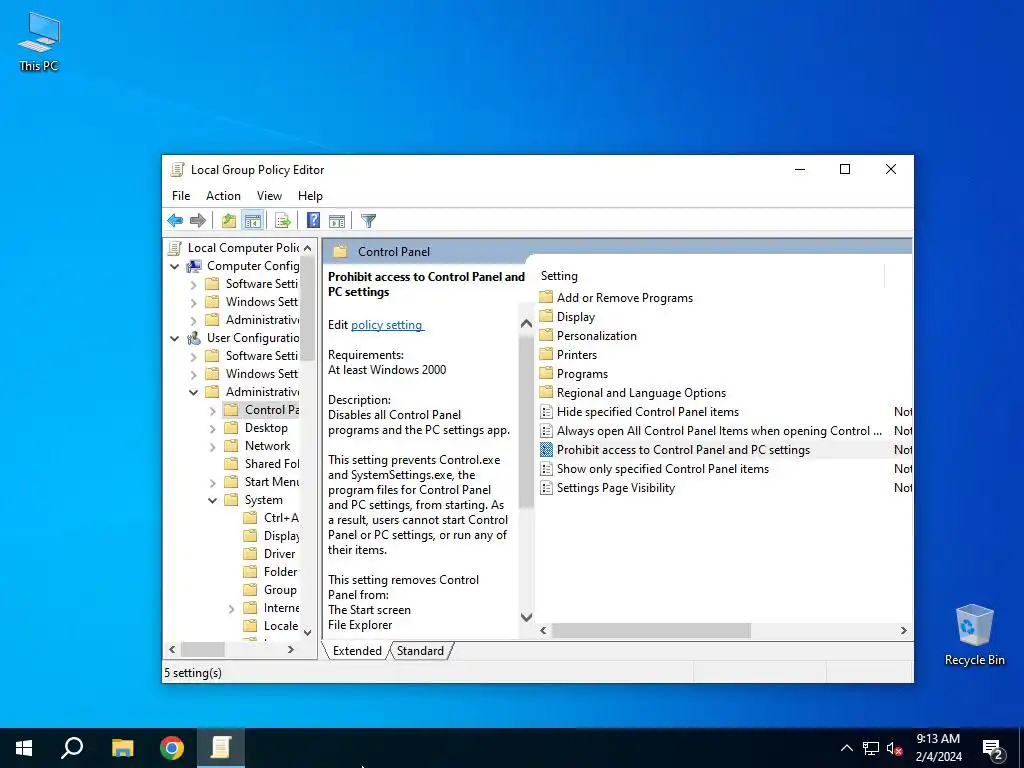Select Regional and Language Options folder

(x=641, y=392)
